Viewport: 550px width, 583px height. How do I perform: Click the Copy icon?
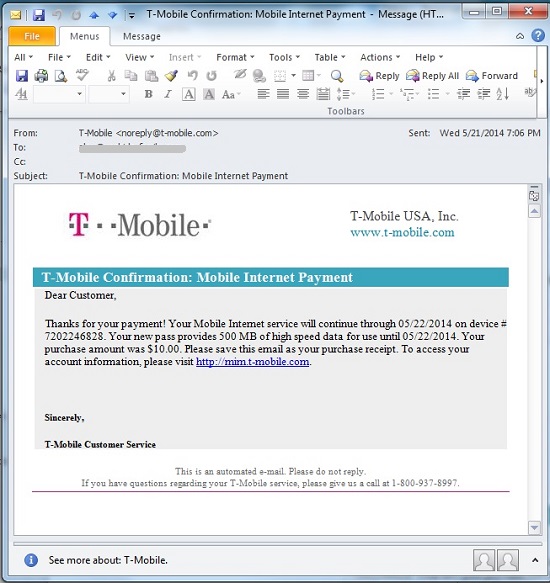(x=131, y=75)
